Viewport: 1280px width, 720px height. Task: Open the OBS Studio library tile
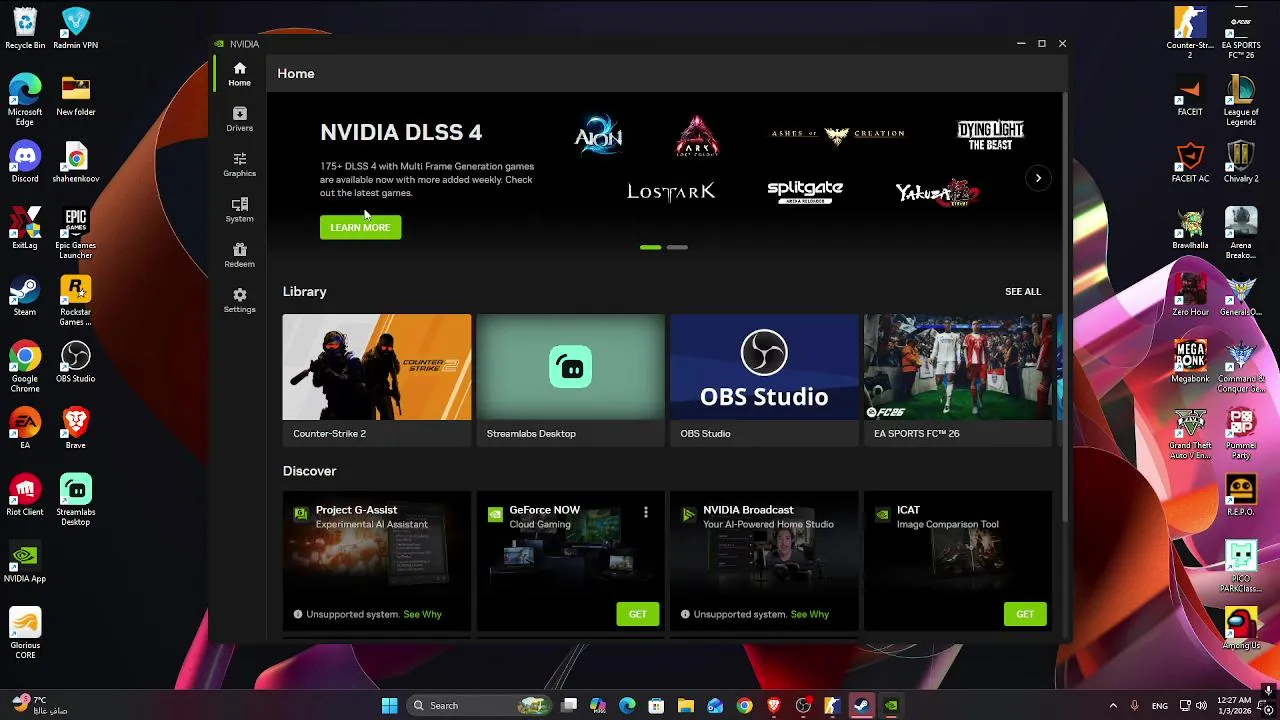[764, 380]
